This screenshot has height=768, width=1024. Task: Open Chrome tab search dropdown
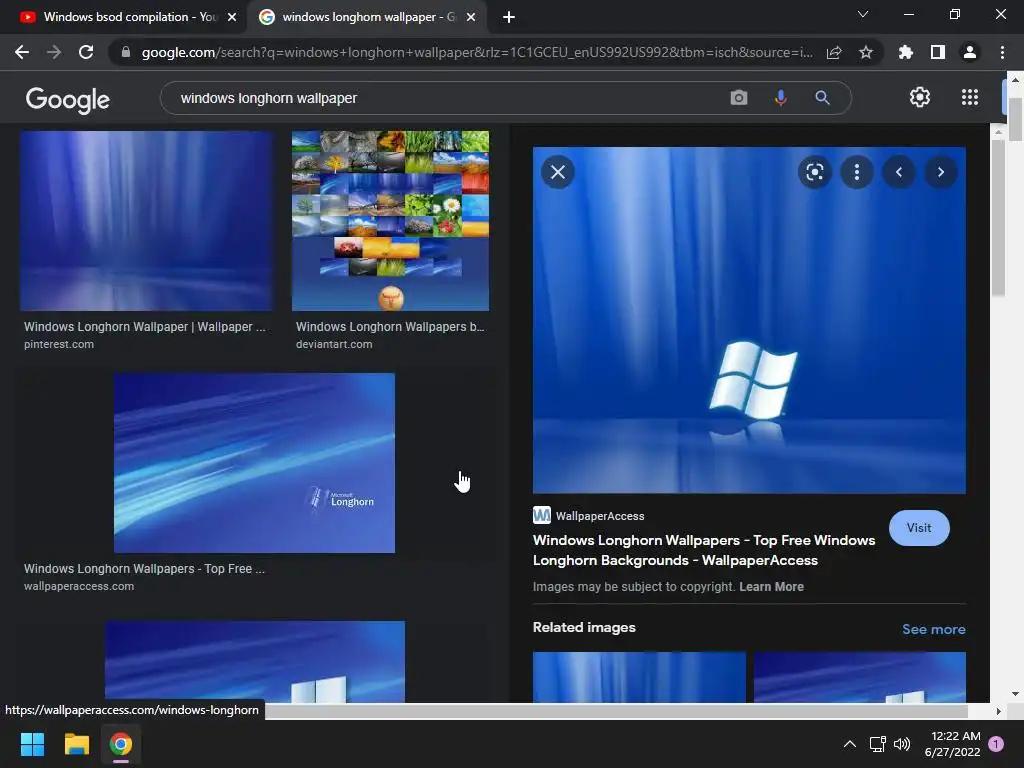pyautogui.click(x=863, y=14)
